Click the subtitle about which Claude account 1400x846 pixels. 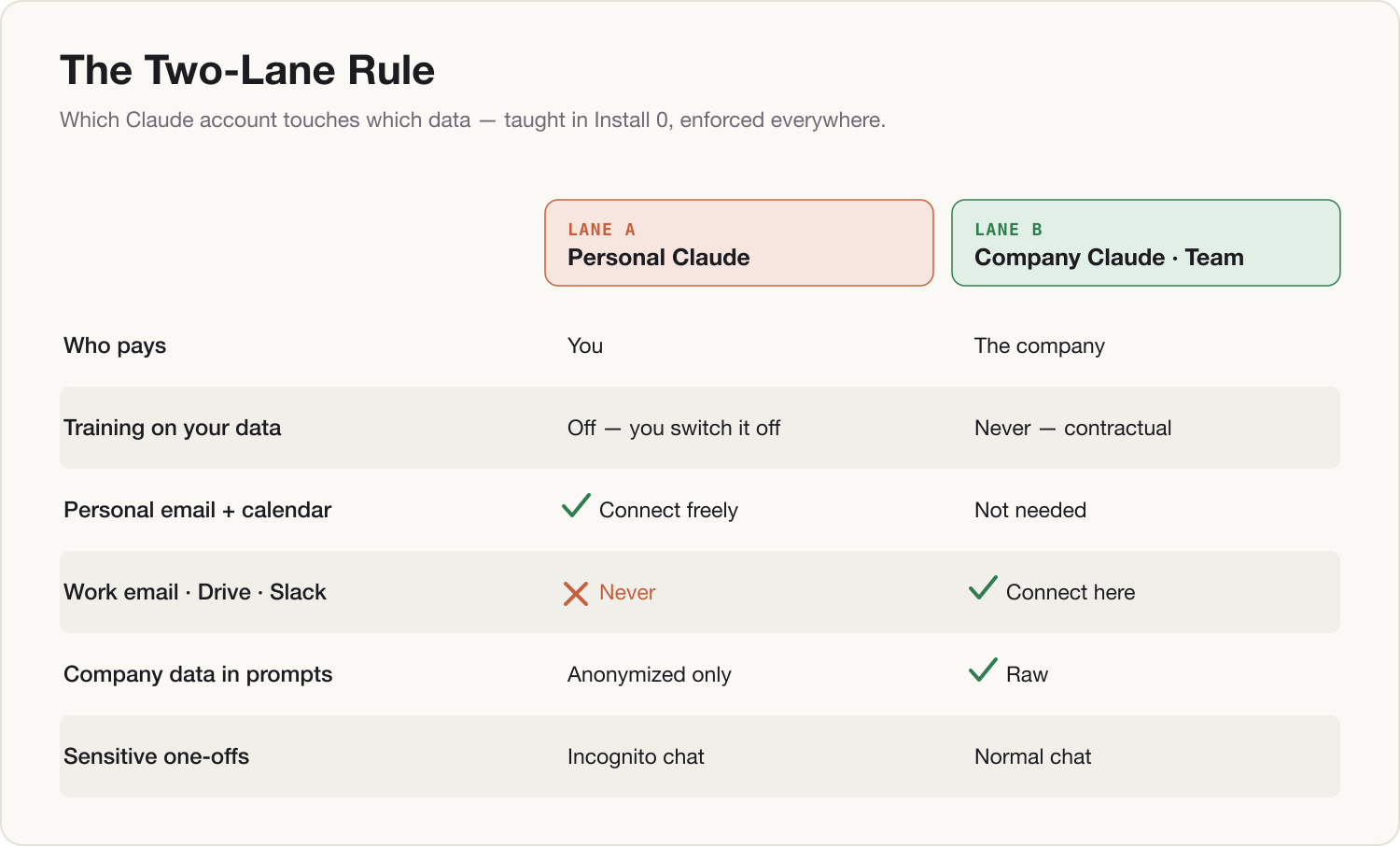coord(472,120)
